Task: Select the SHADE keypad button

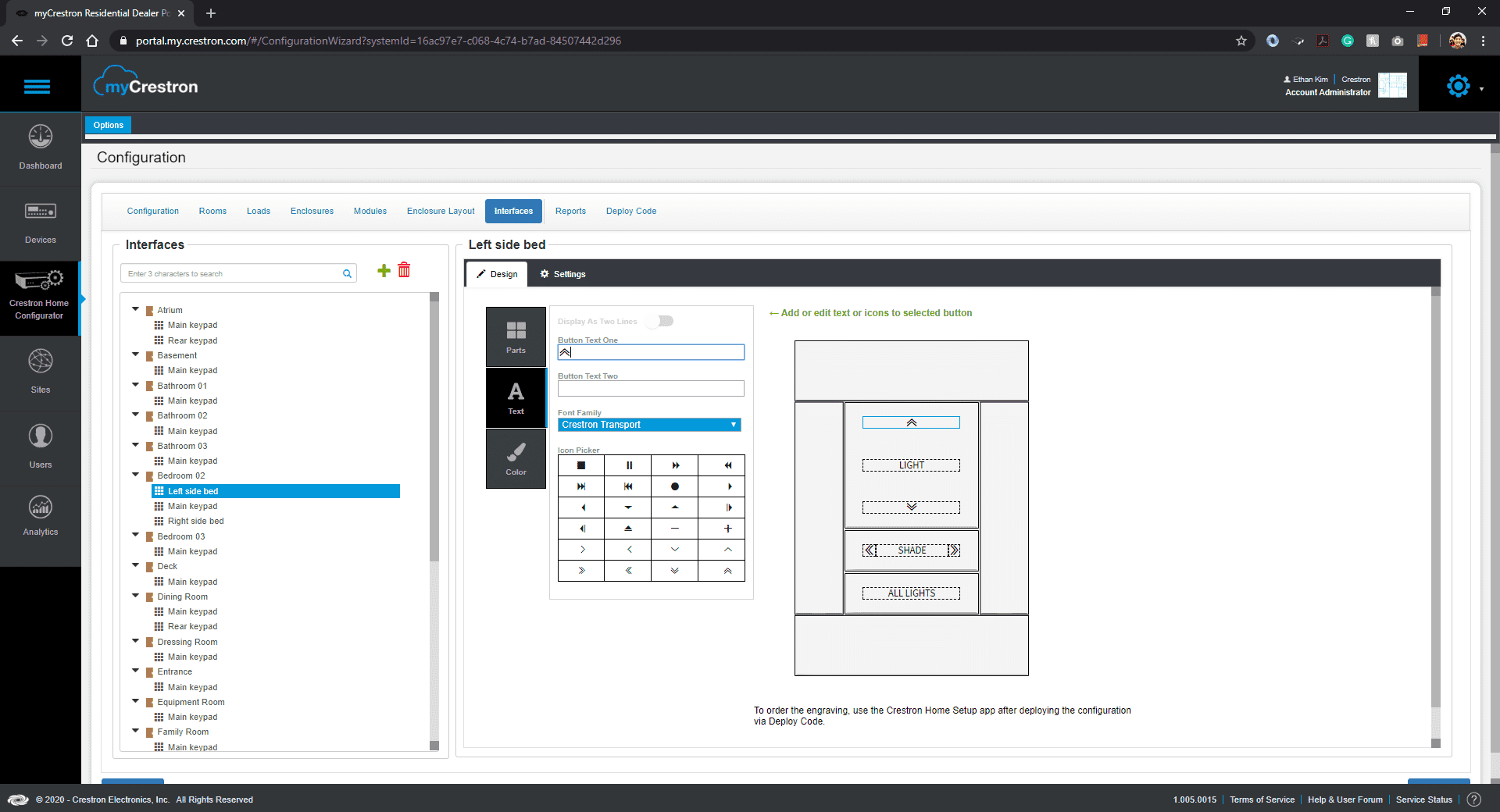Action: point(911,550)
